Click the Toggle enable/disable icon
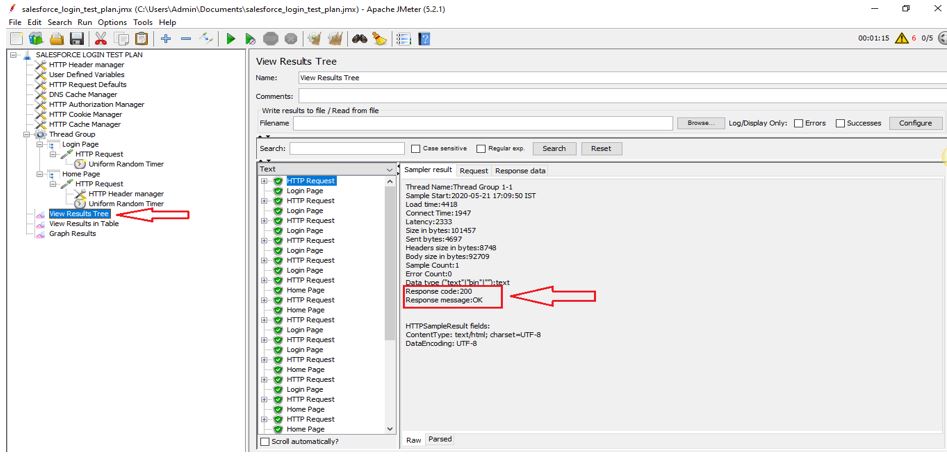947x456 pixels. (207, 39)
